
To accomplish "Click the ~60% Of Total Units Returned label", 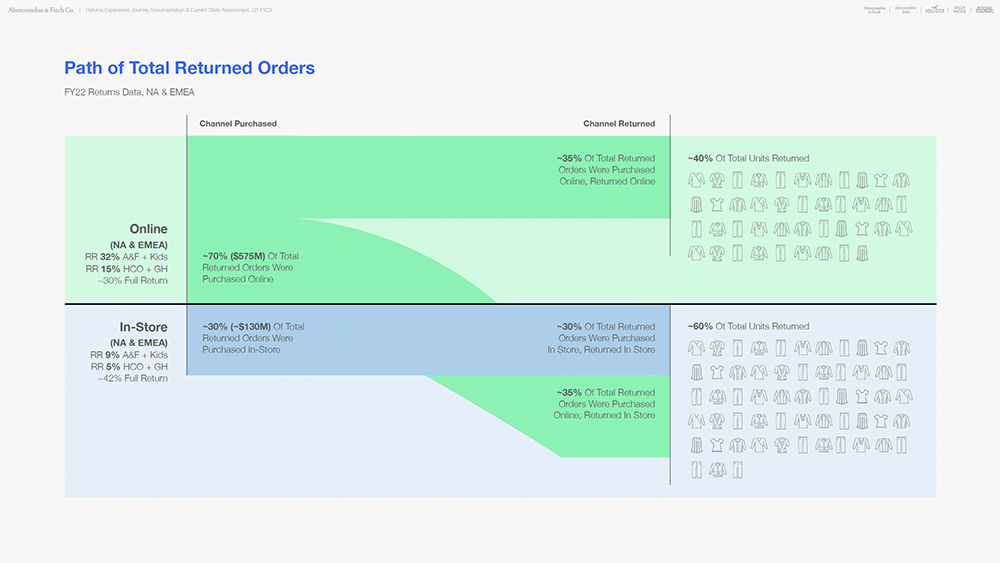I will 748,326.
